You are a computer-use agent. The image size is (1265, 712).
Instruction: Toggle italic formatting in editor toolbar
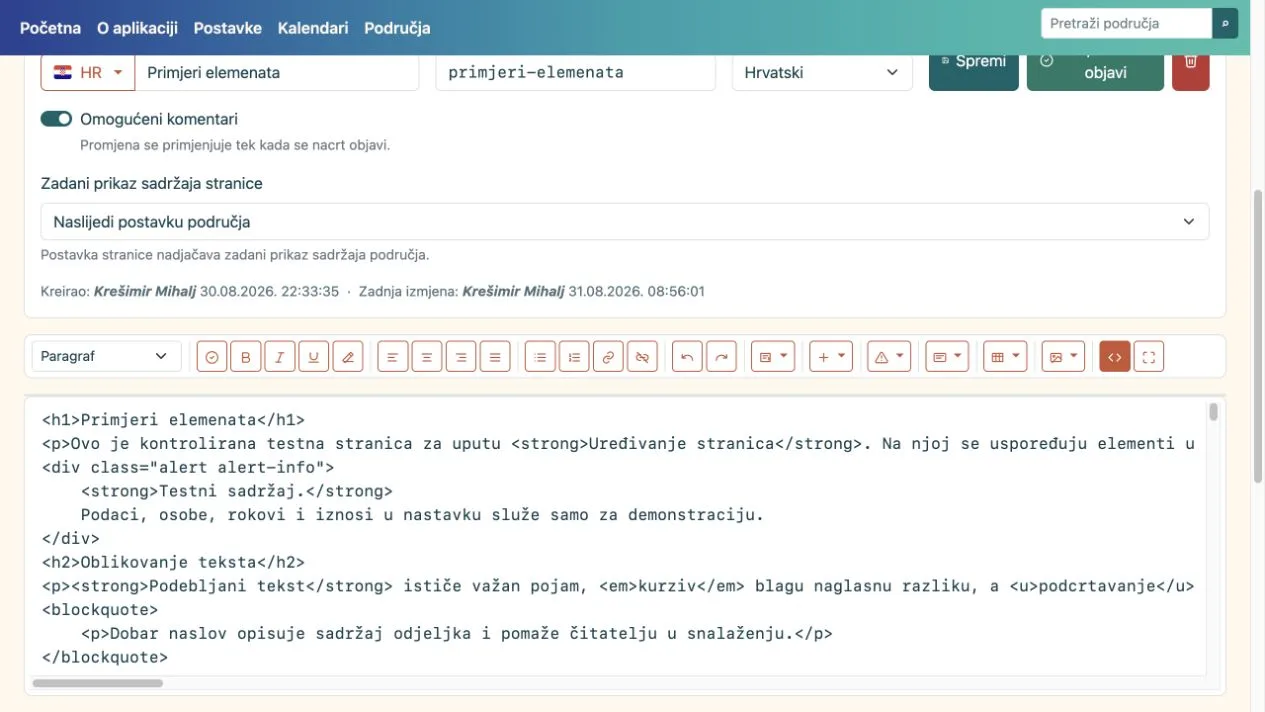coord(280,357)
